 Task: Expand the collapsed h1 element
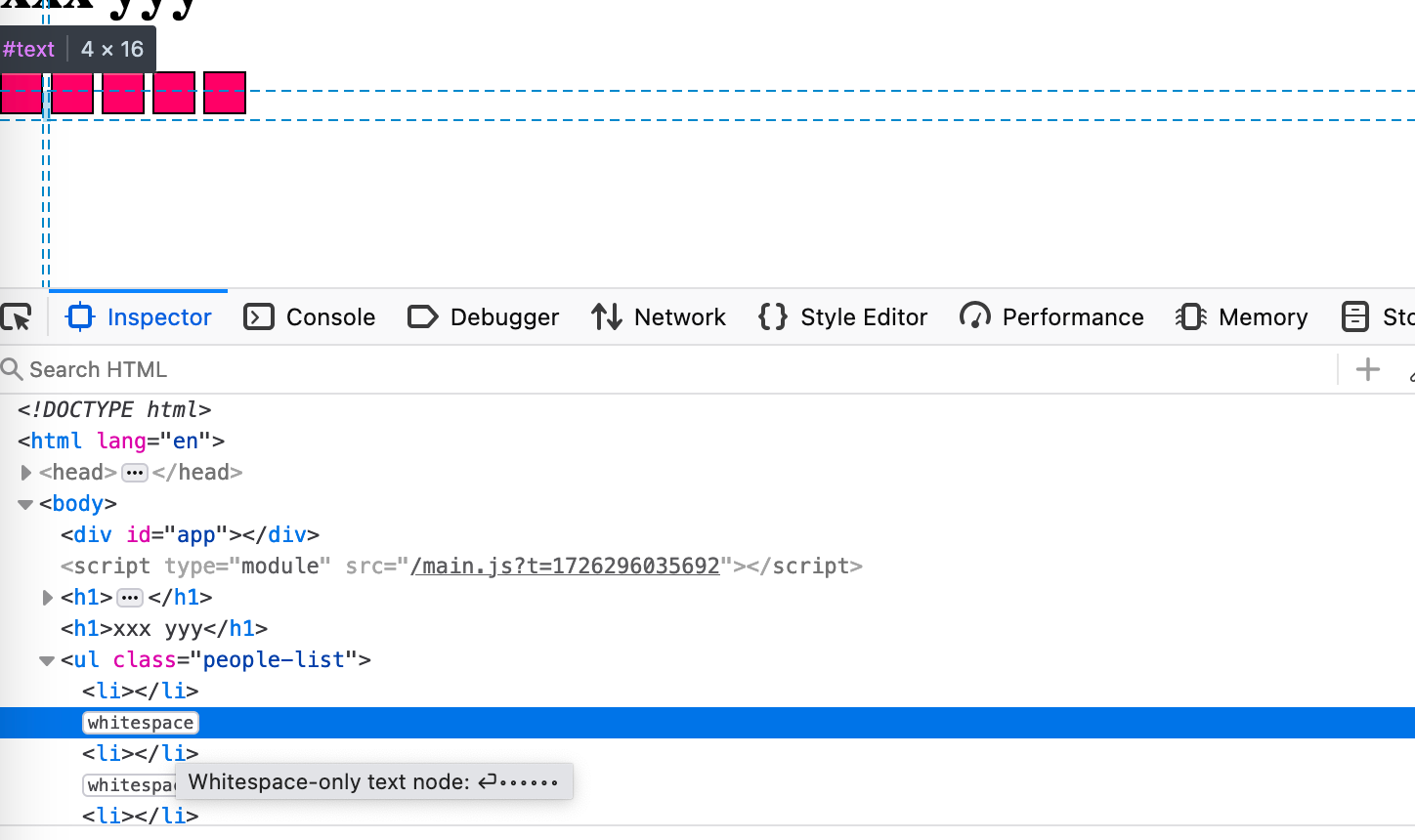point(47,598)
